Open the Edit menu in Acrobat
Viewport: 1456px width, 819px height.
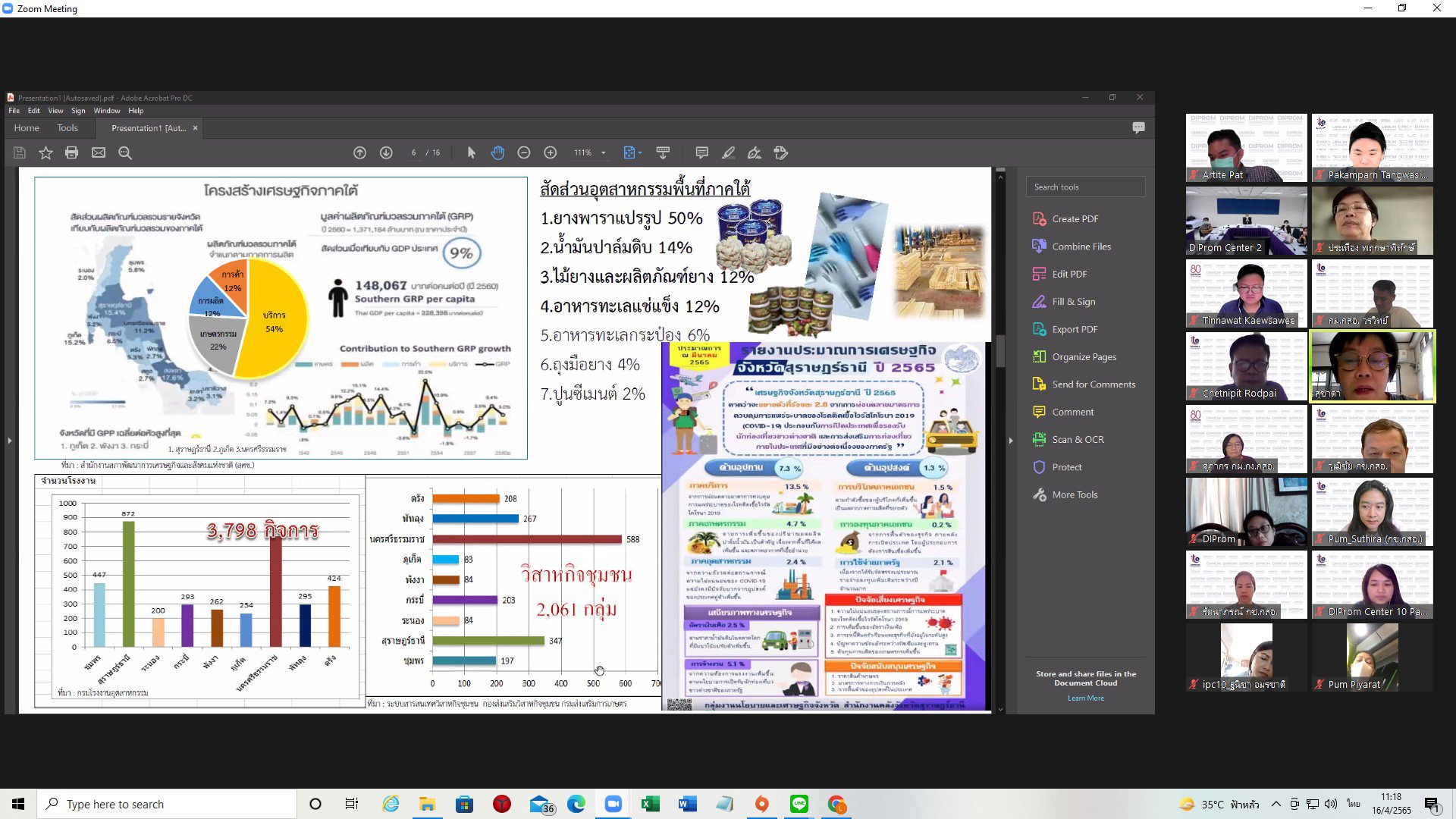point(34,111)
